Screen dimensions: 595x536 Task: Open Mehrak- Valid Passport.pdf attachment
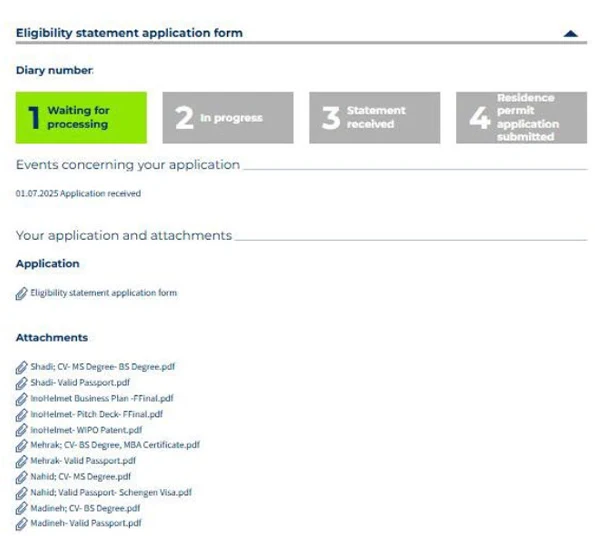83,461
